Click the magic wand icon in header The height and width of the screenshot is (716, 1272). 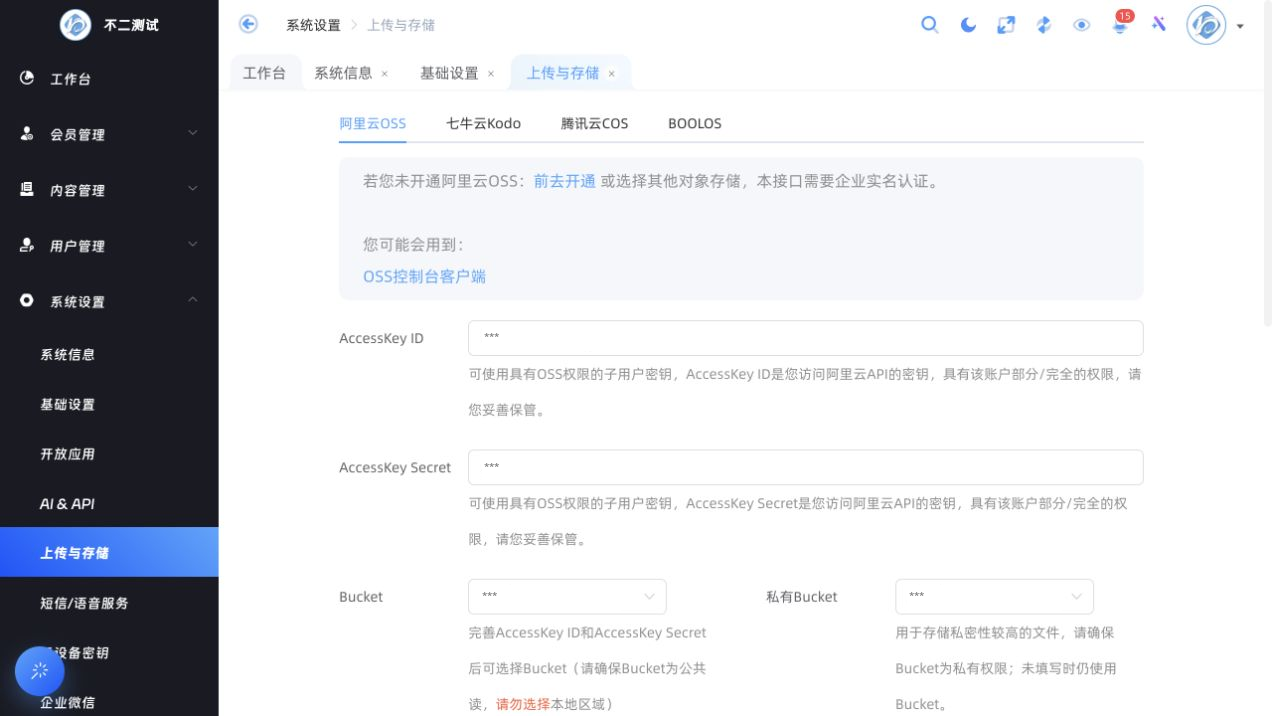[x=1159, y=24]
